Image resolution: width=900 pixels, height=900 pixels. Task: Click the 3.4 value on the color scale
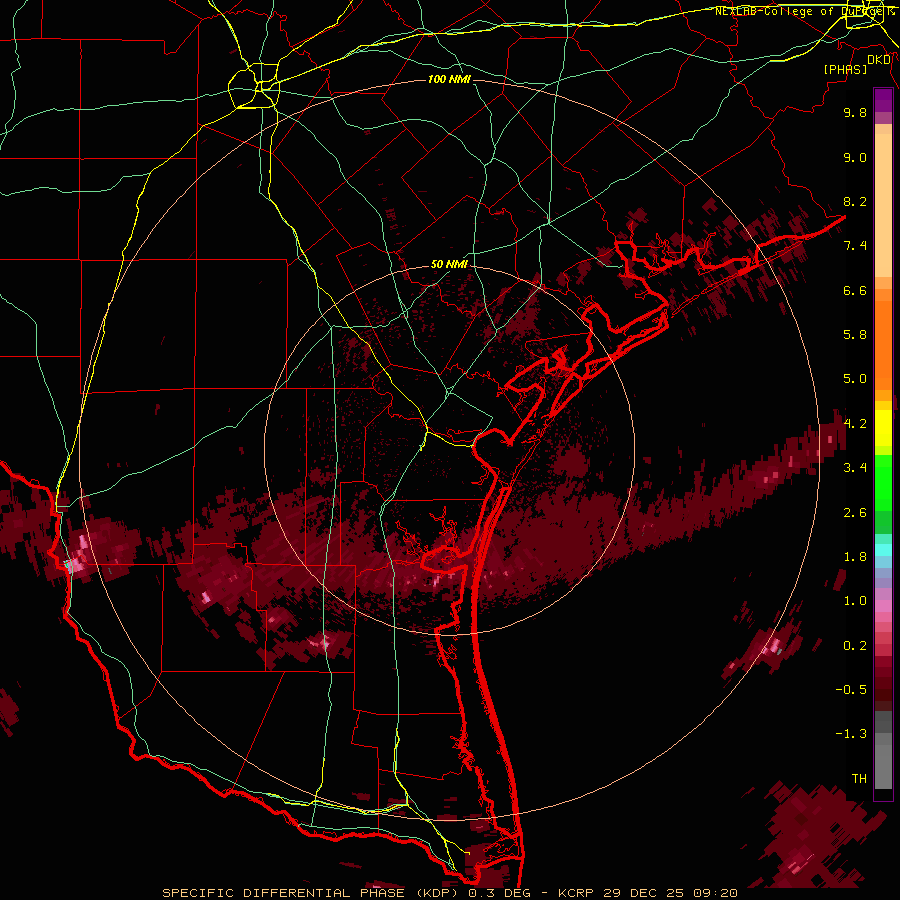855,468
